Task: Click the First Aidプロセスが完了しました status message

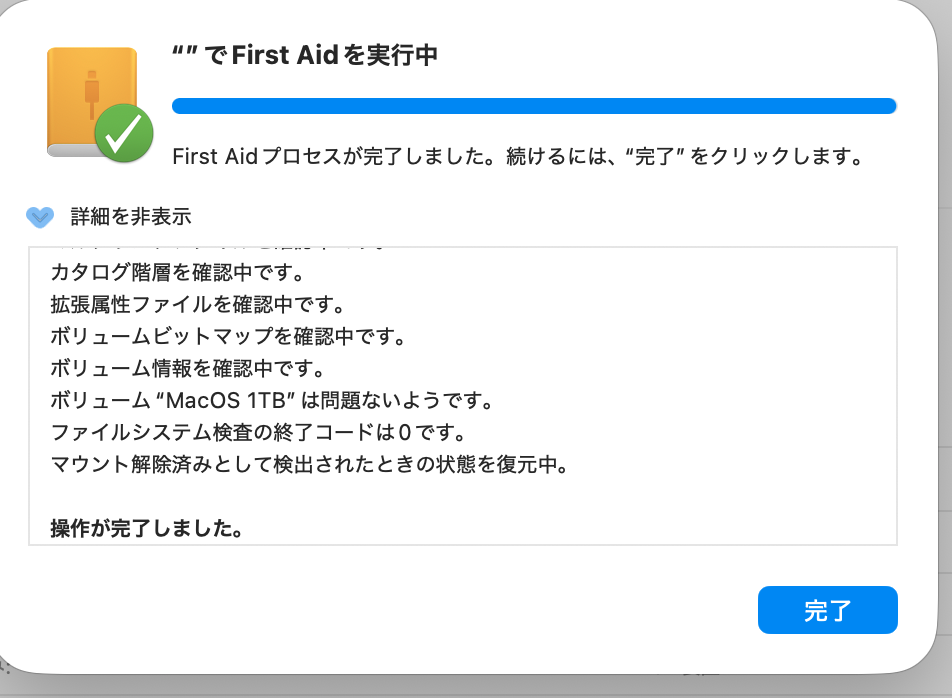Action: [517, 157]
